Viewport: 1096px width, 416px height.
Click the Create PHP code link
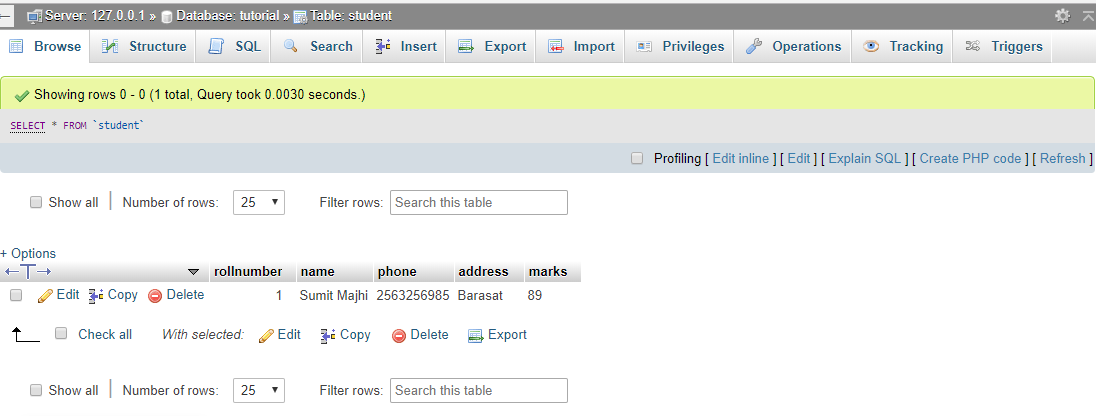[970, 158]
